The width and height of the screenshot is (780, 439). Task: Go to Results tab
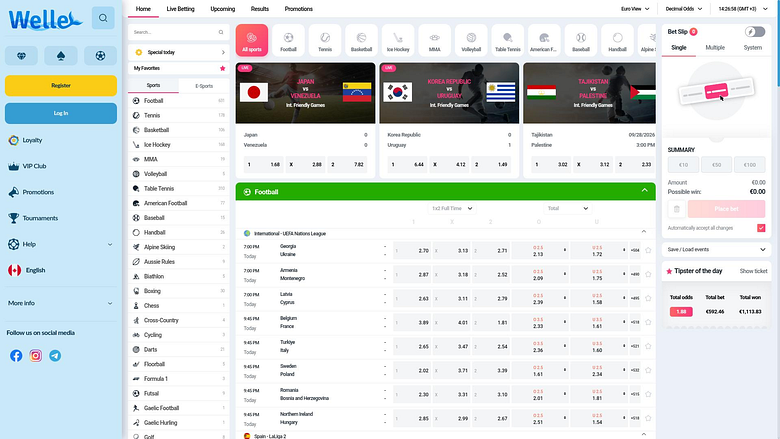point(260,9)
